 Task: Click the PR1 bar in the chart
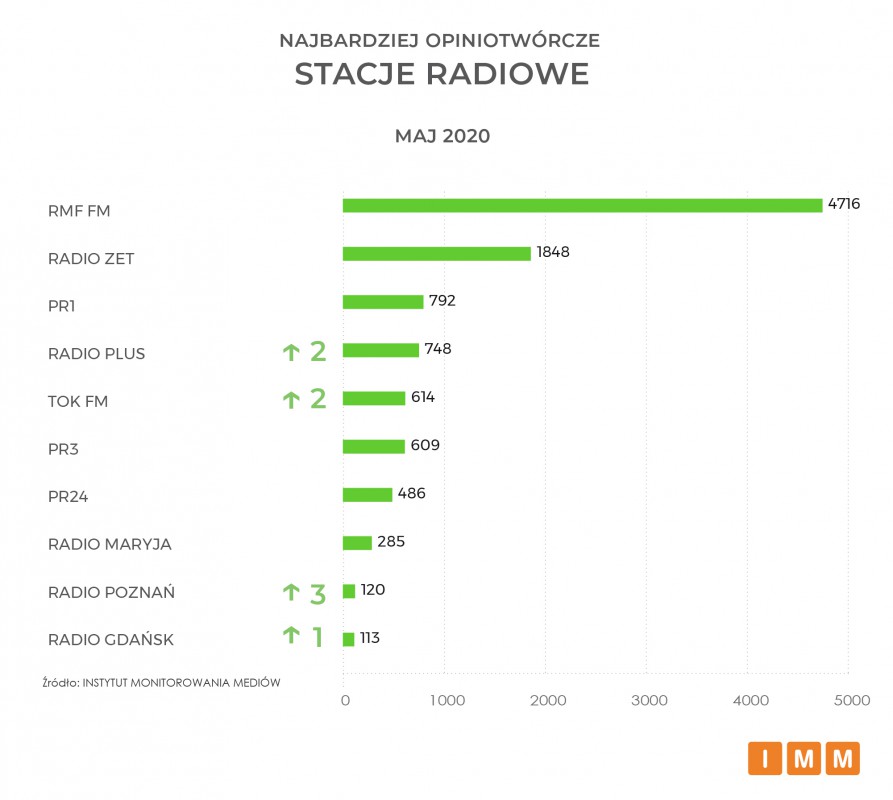(x=383, y=301)
